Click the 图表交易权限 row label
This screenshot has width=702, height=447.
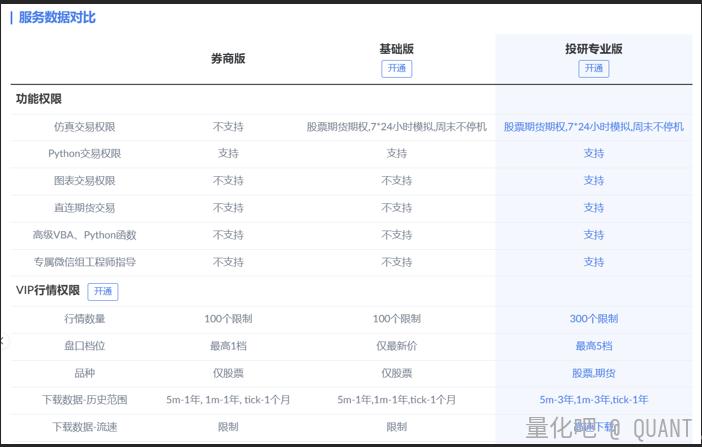(84, 181)
